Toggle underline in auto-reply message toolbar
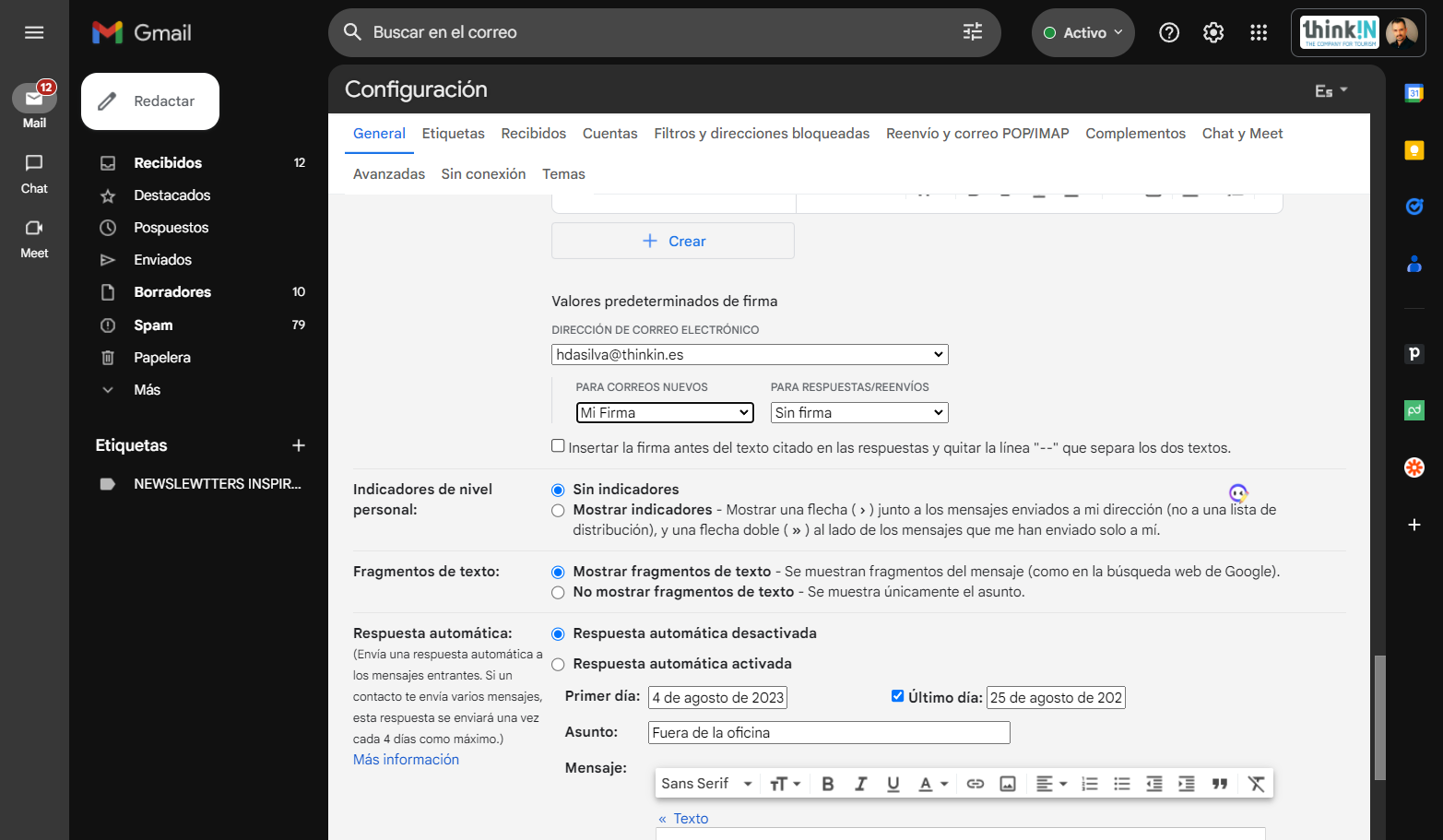 [x=893, y=784]
